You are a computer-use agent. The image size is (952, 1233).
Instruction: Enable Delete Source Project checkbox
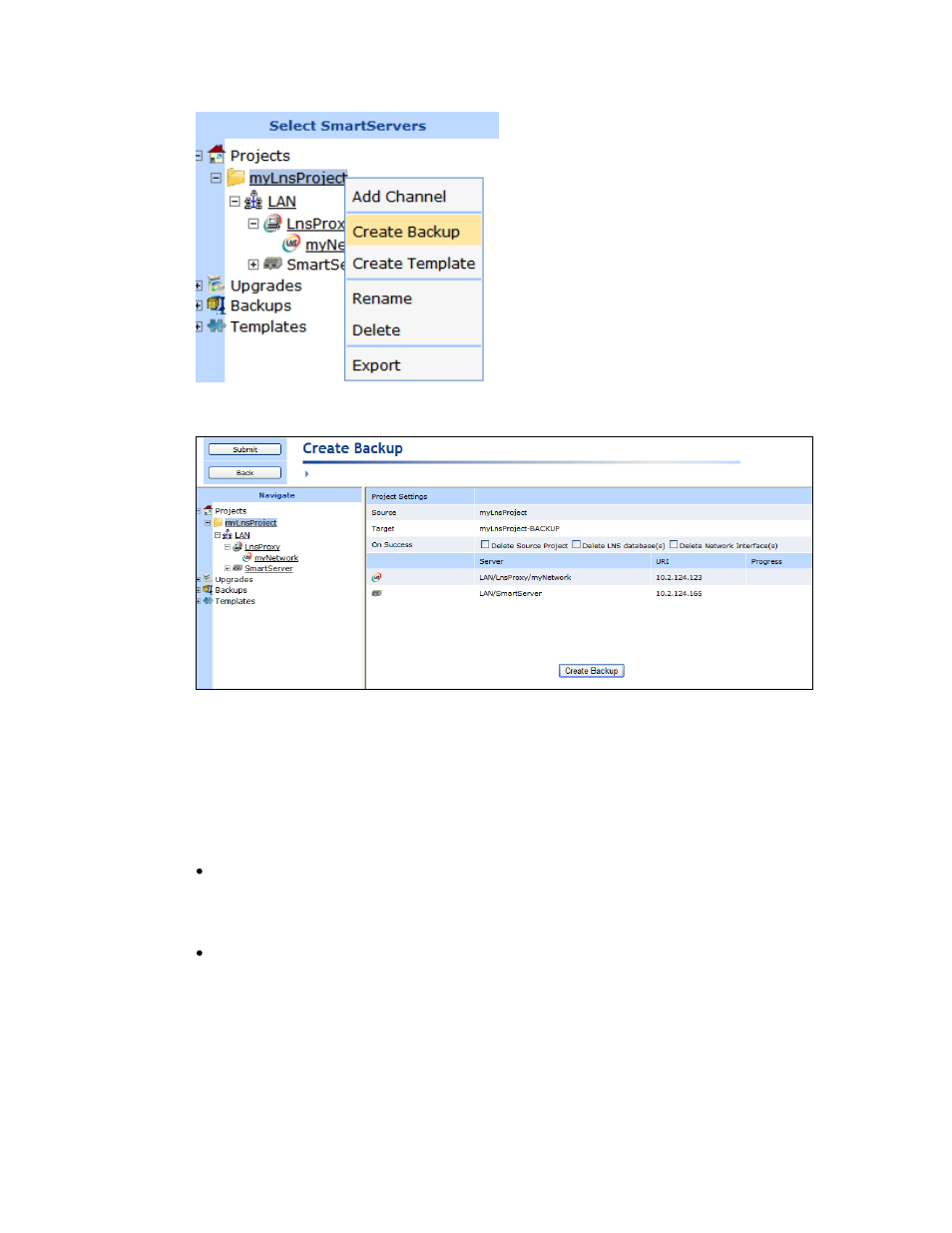click(x=485, y=544)
